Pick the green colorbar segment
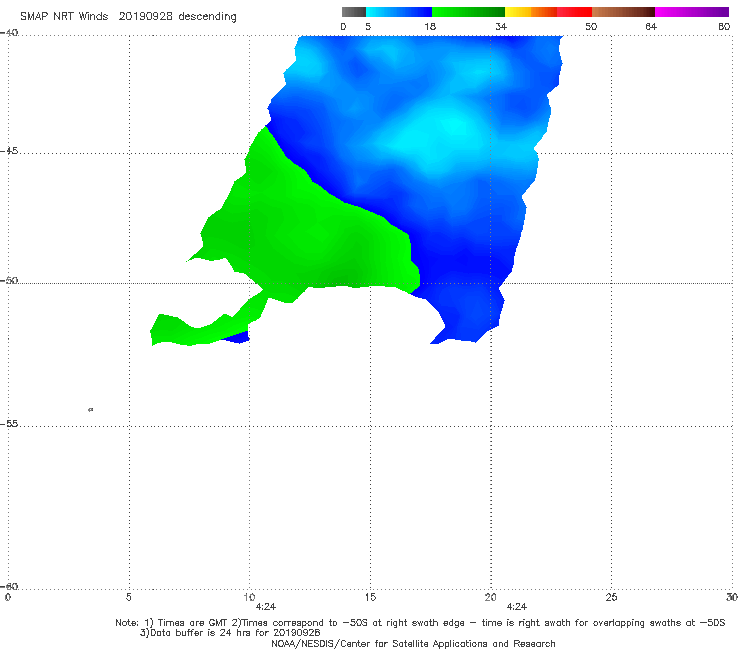This screenshot has height=650, width=740. 468,12
